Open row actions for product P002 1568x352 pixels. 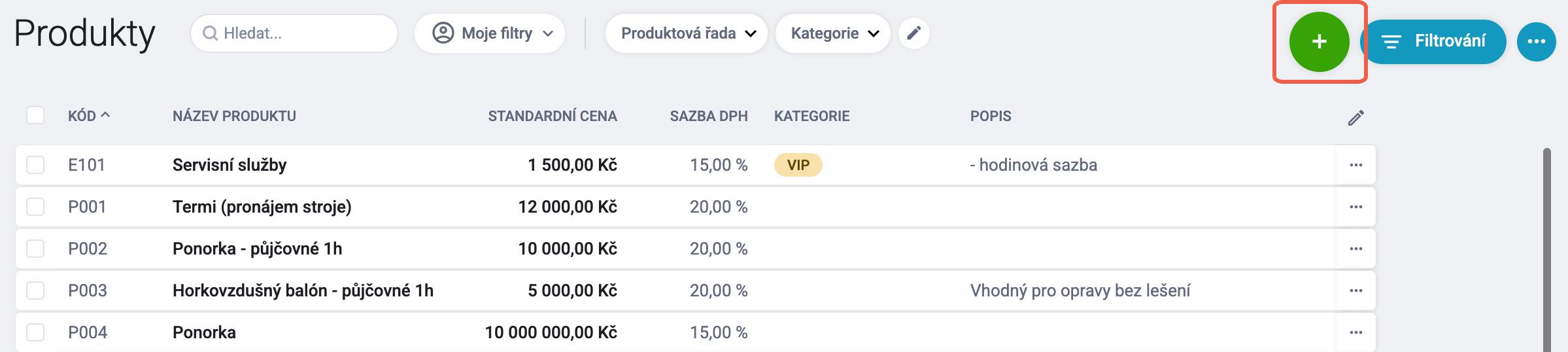tap(1355, 249)
